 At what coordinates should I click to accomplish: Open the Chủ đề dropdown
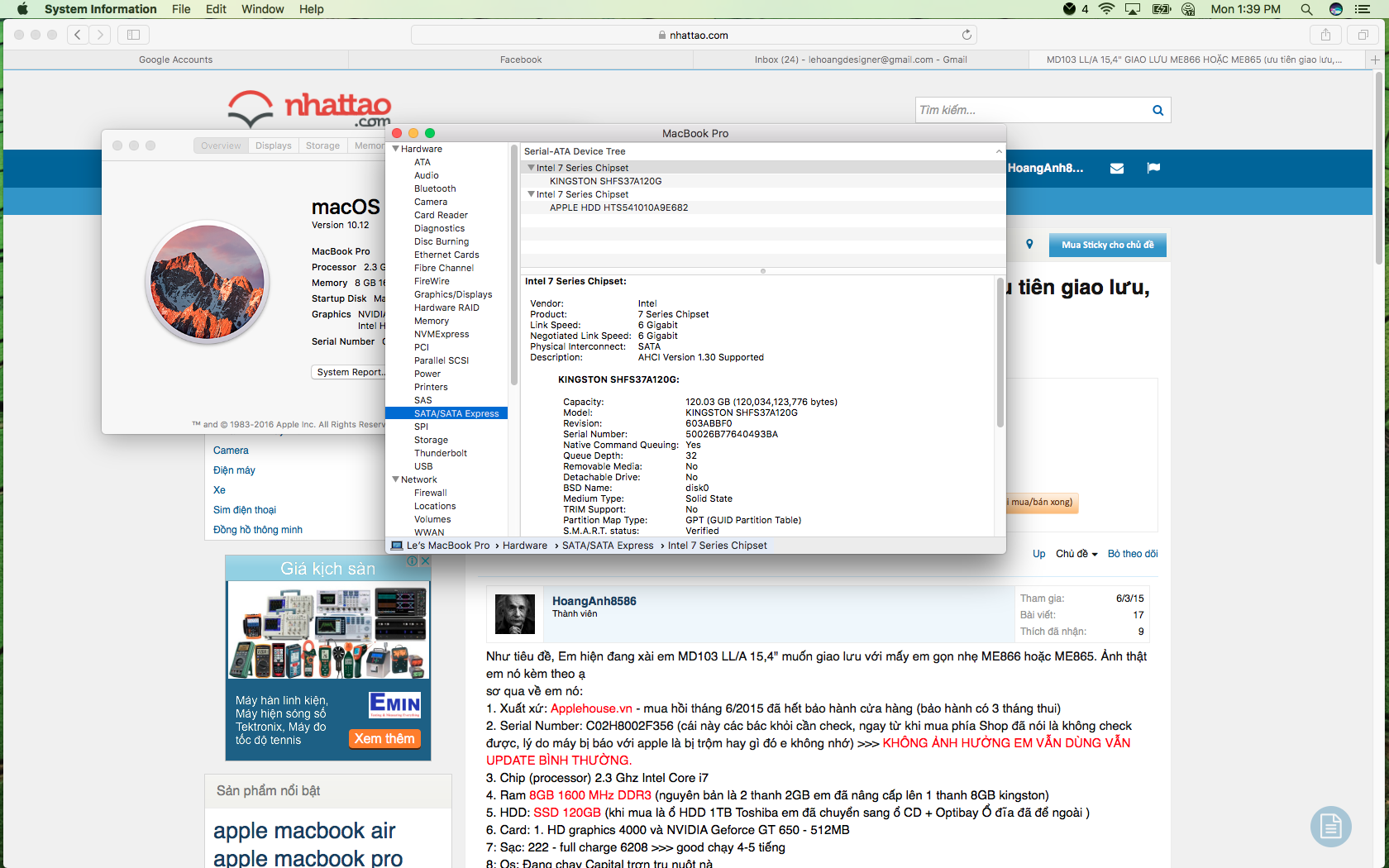1076,554
